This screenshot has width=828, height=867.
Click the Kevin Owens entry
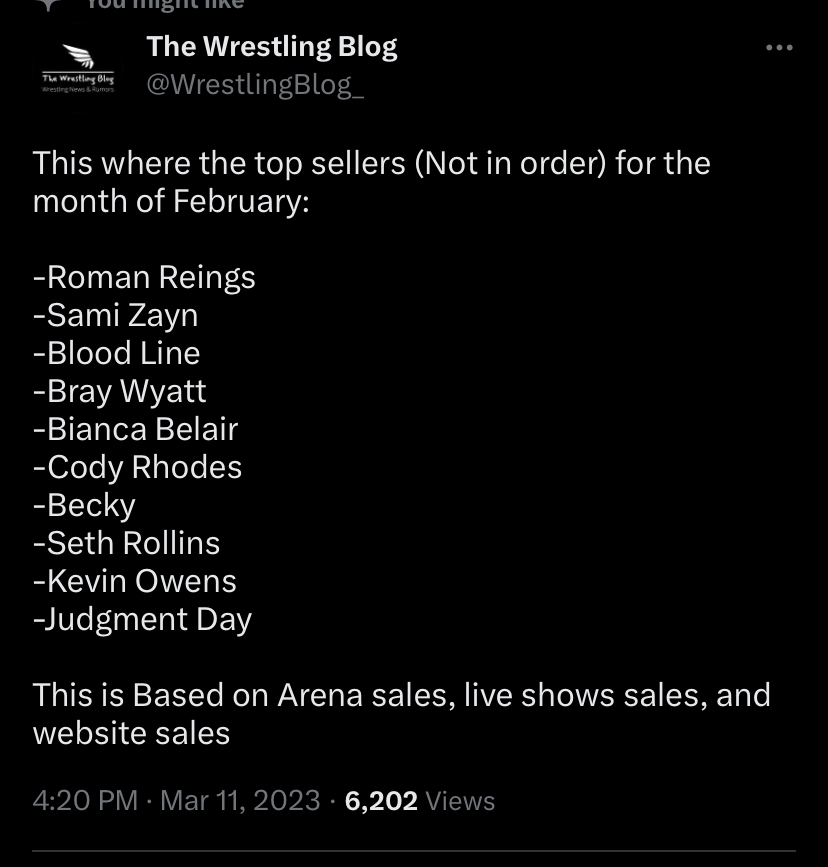(134, 581)
